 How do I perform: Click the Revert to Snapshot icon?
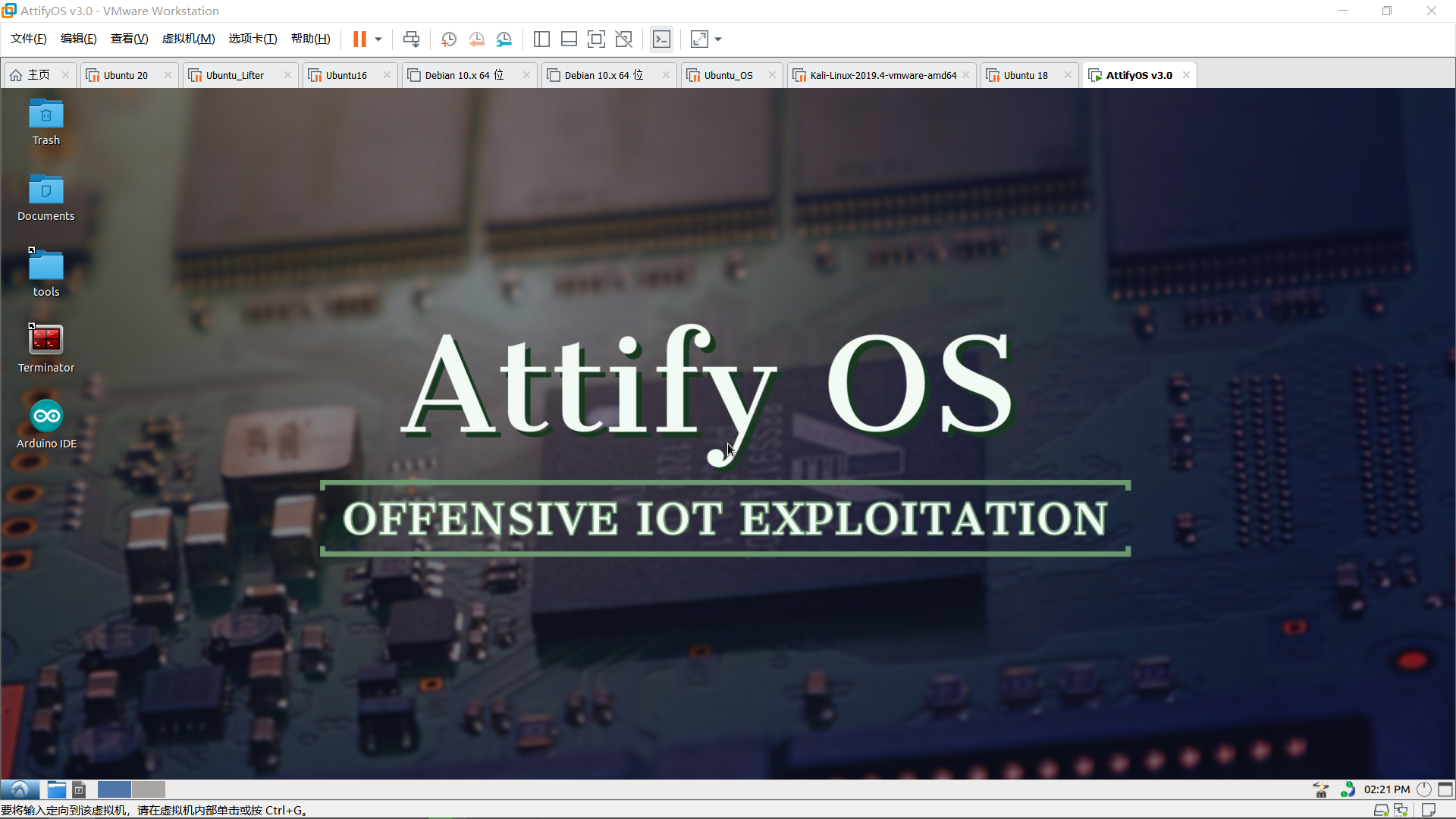476,39
